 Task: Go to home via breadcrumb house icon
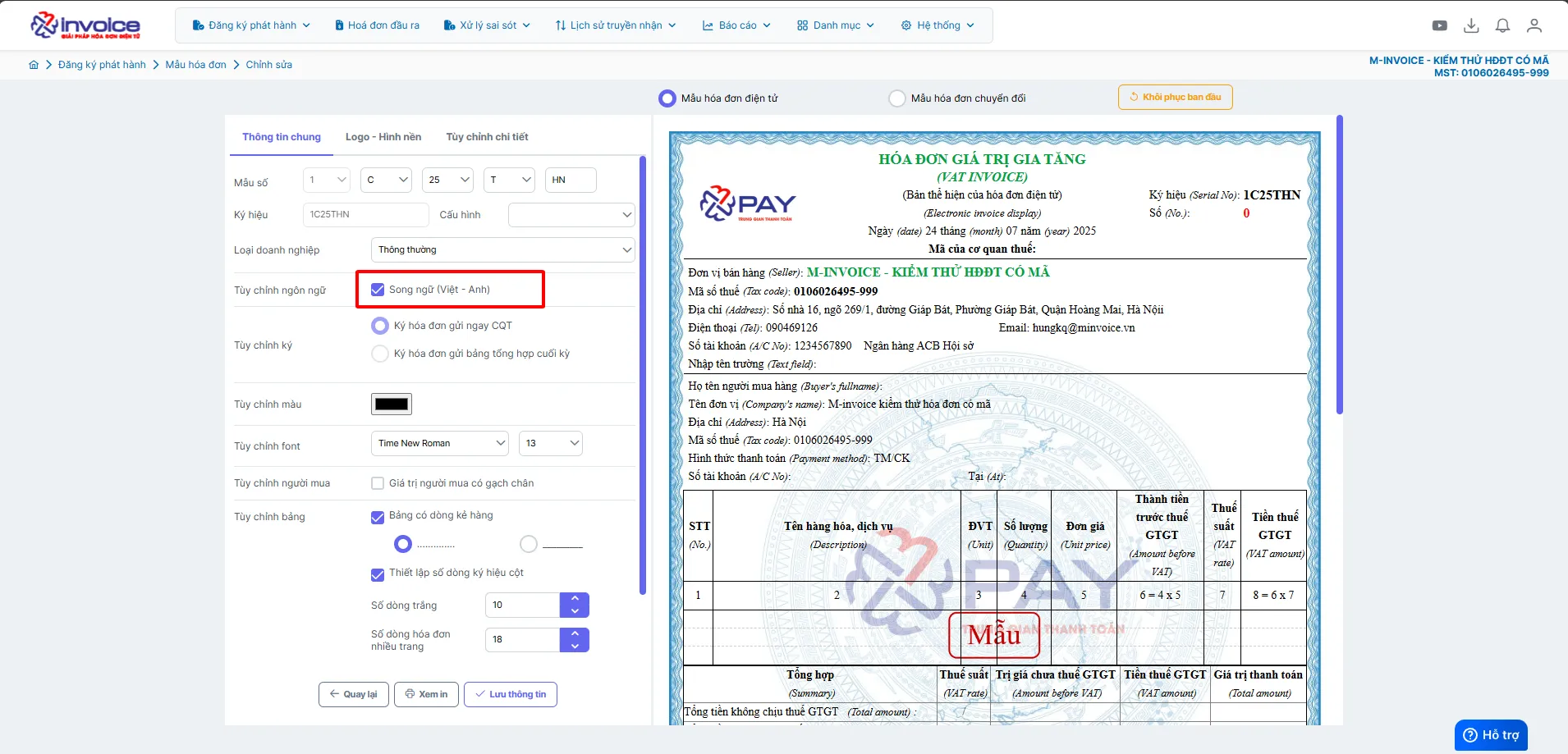(34, 65)
